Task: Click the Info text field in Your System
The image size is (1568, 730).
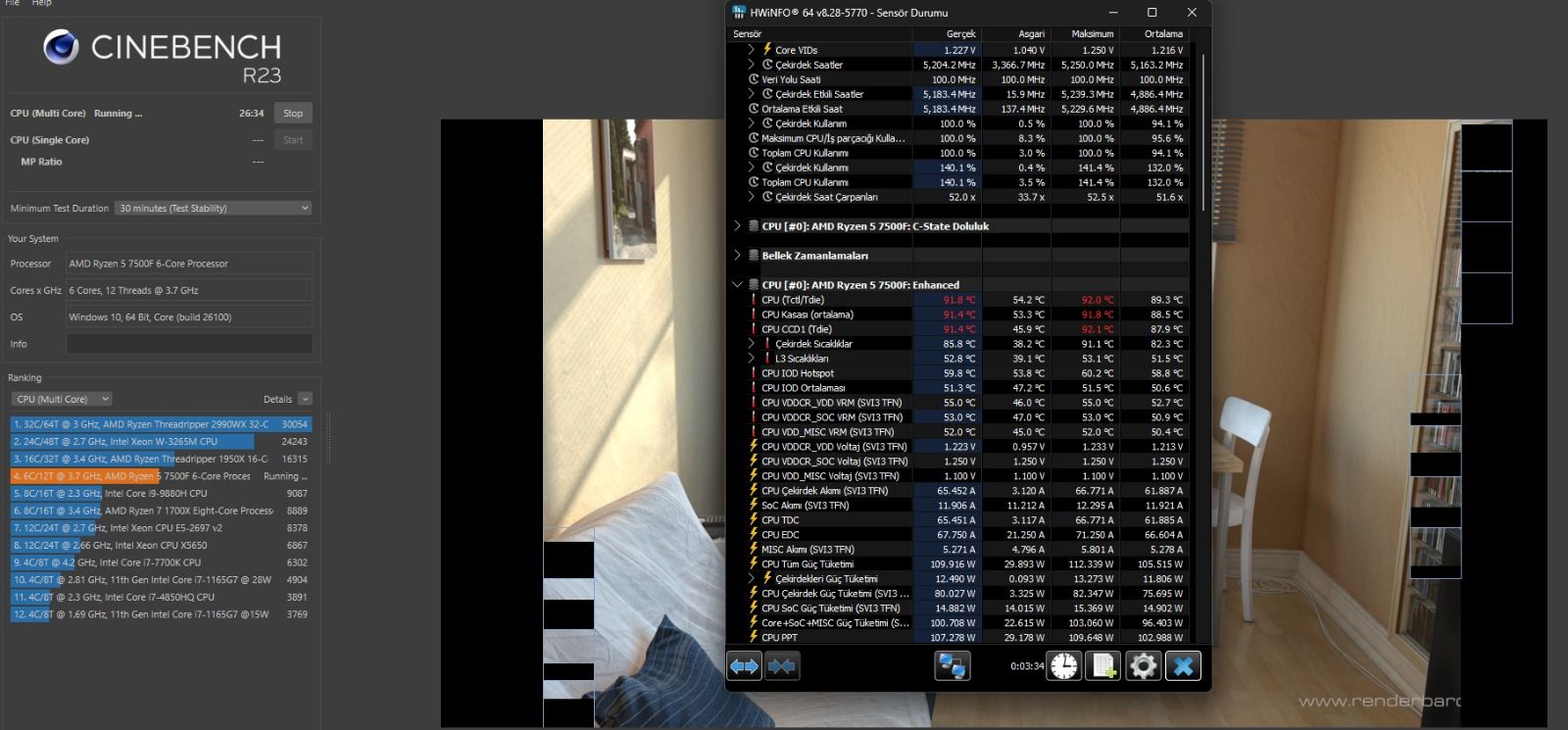Action: point(189,344)
